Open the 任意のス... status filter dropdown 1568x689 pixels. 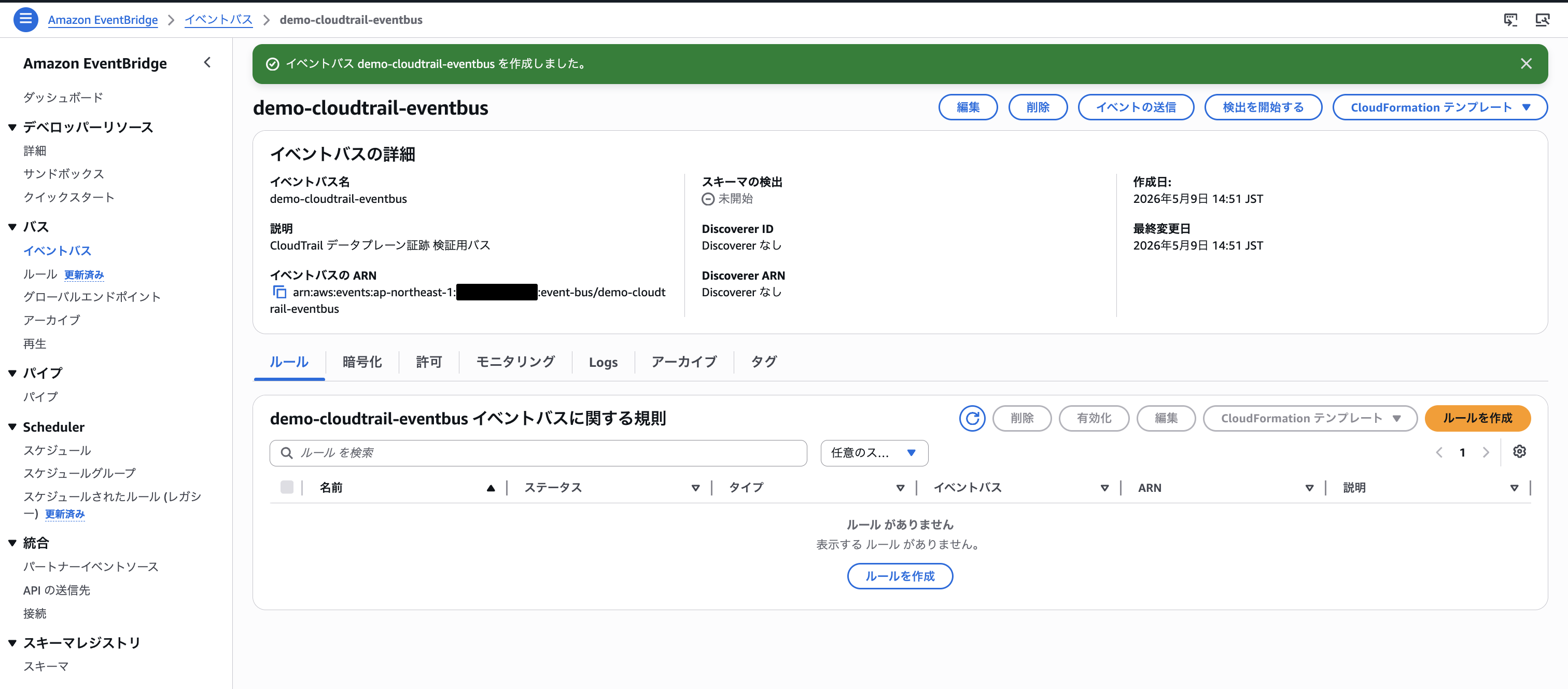coord(874,452)
